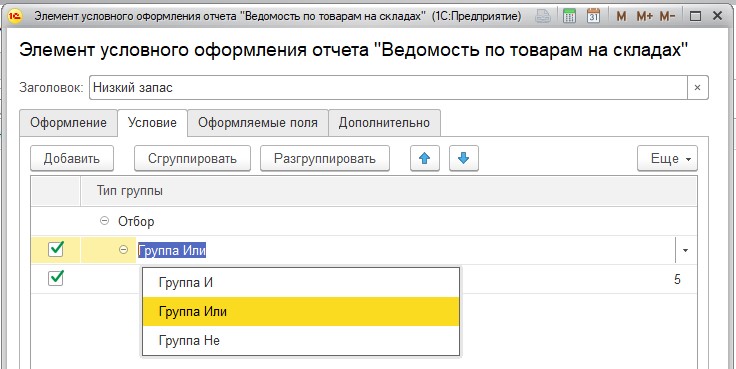Uncheck the Группа Или row checkbox
Viewport: 736px width, 369px height.
(x=56, y=249)
